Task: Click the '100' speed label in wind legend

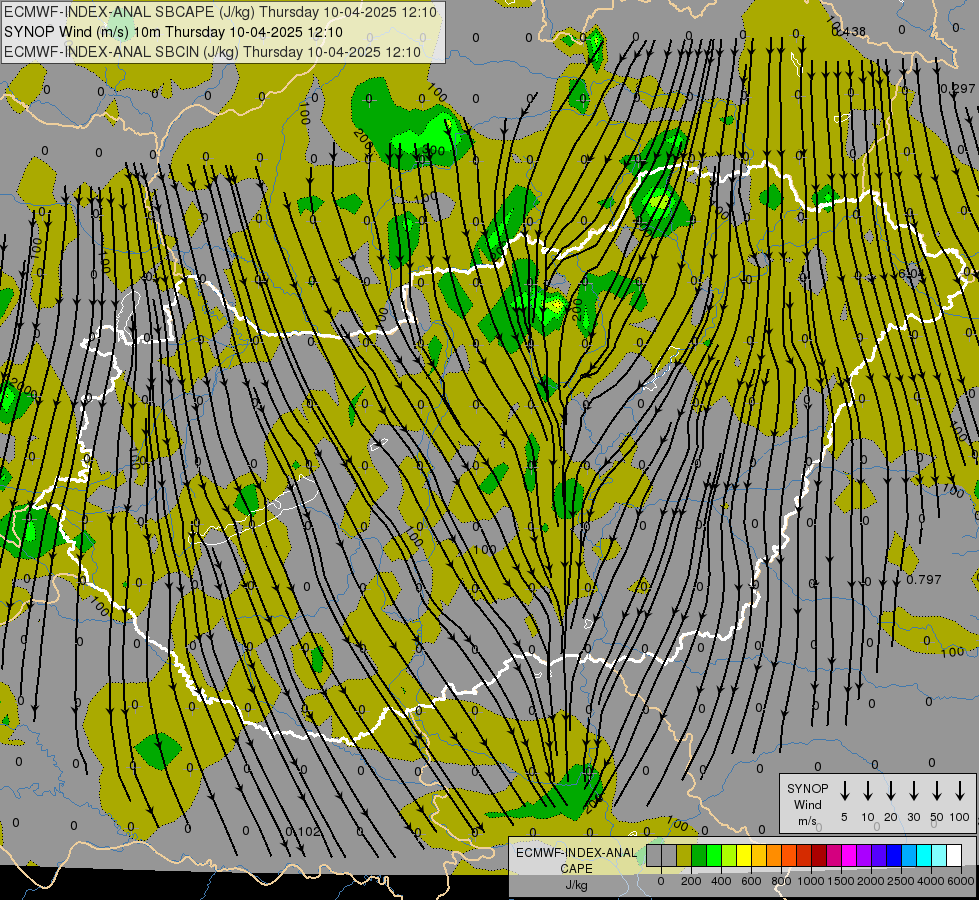Action: pyautogui.click(x=960, y=817)
